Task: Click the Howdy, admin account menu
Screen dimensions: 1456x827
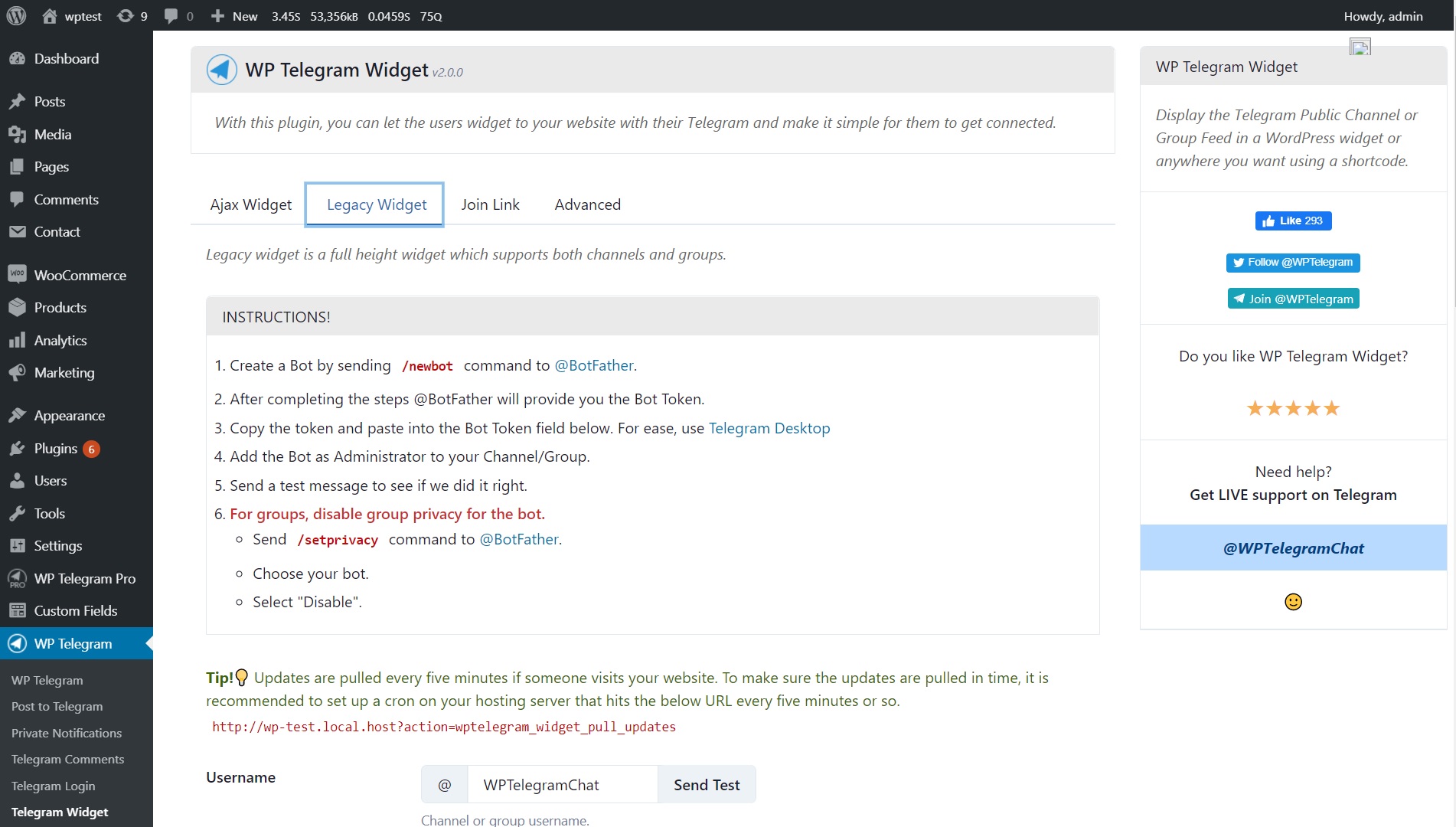Action: pyautogui.click(x=1383, y=16)
